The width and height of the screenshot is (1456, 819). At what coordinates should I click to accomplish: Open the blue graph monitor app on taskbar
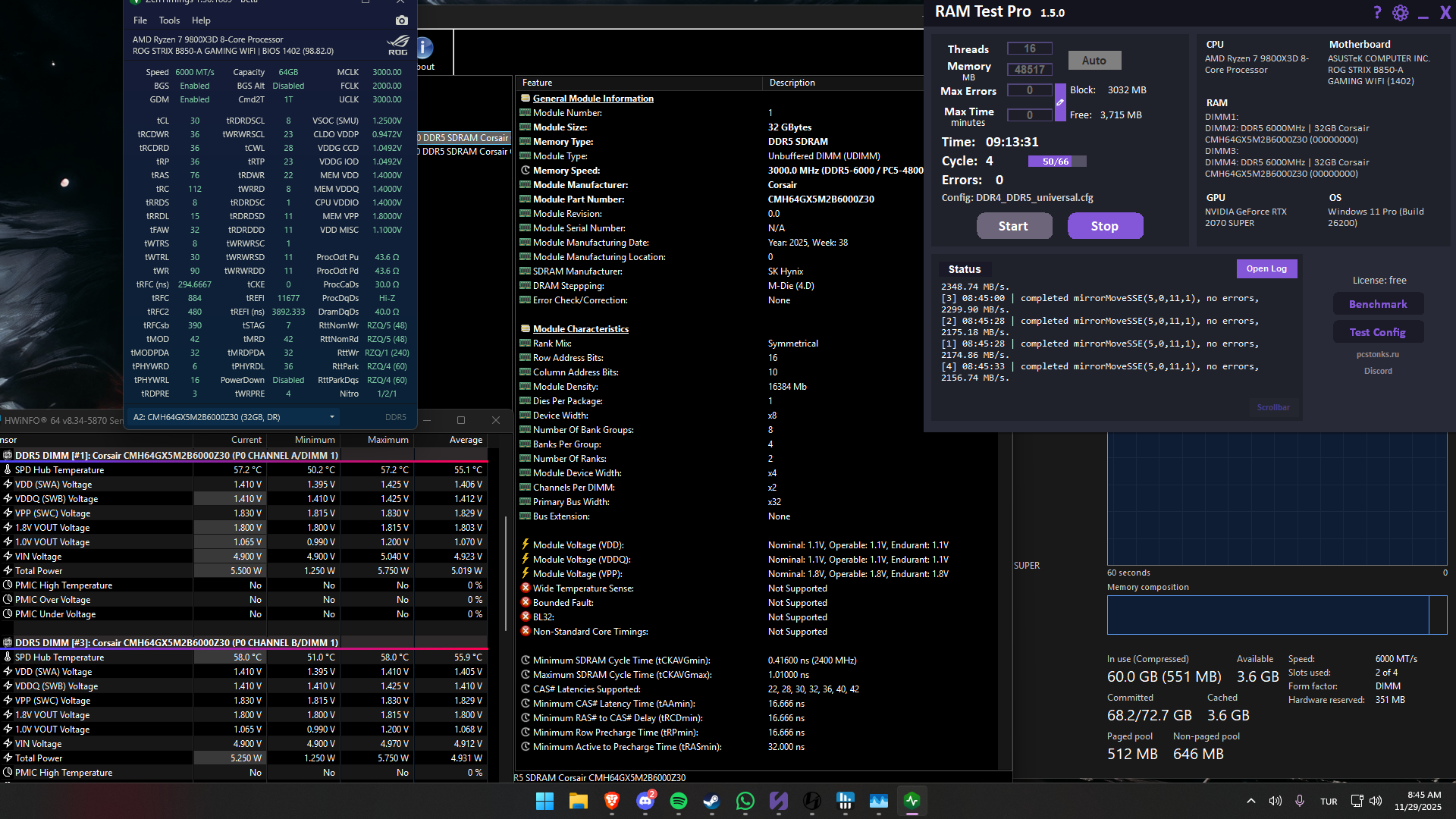879,801
